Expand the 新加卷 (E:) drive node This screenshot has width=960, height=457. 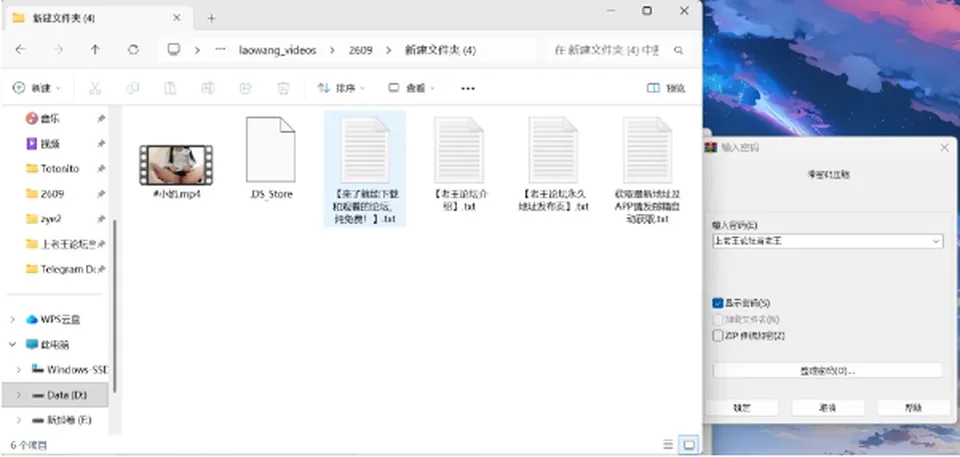[x=19, y=420]
